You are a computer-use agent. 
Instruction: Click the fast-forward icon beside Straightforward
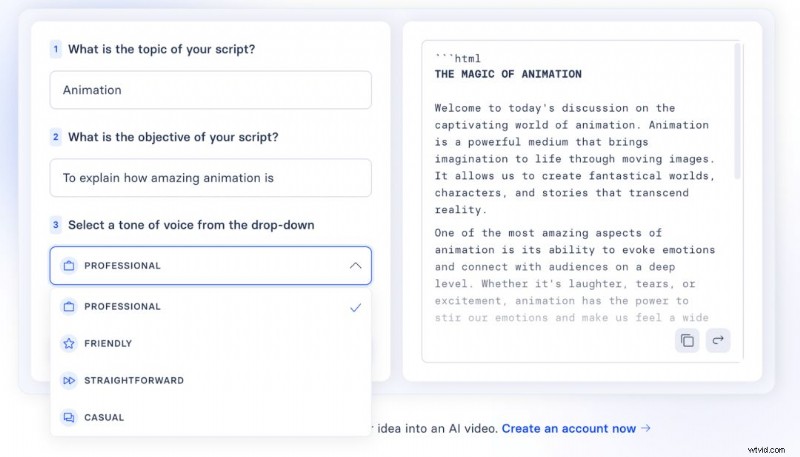(x=69, y=380)
